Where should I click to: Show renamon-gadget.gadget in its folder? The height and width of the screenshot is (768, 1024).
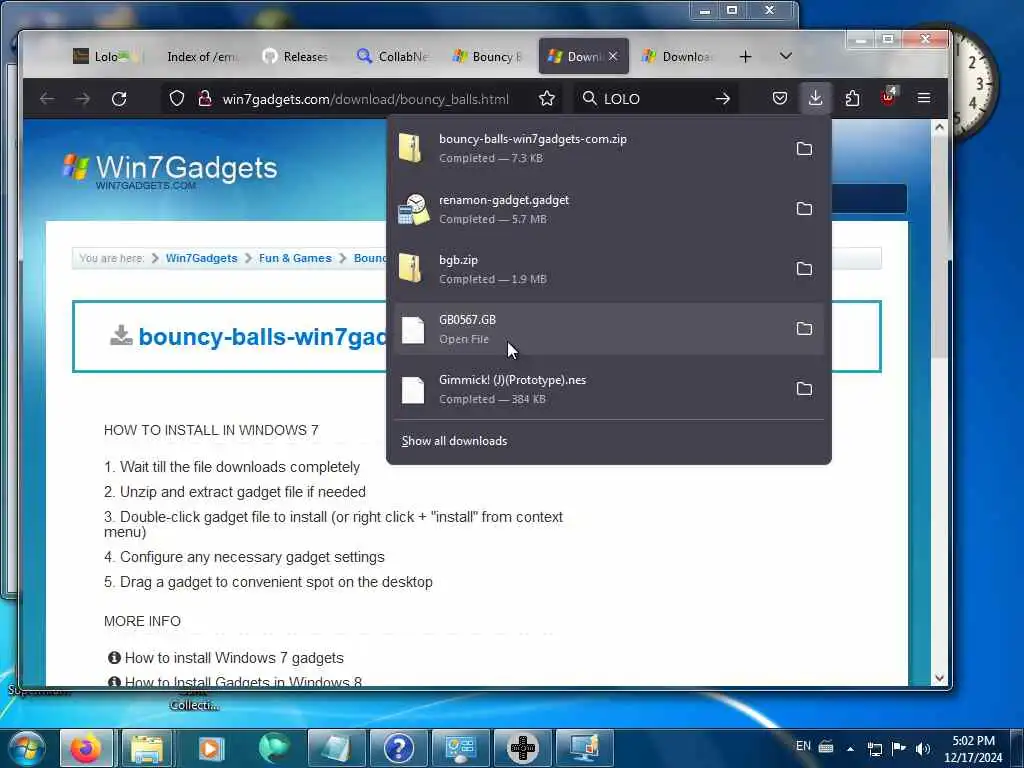coord(804,209)
